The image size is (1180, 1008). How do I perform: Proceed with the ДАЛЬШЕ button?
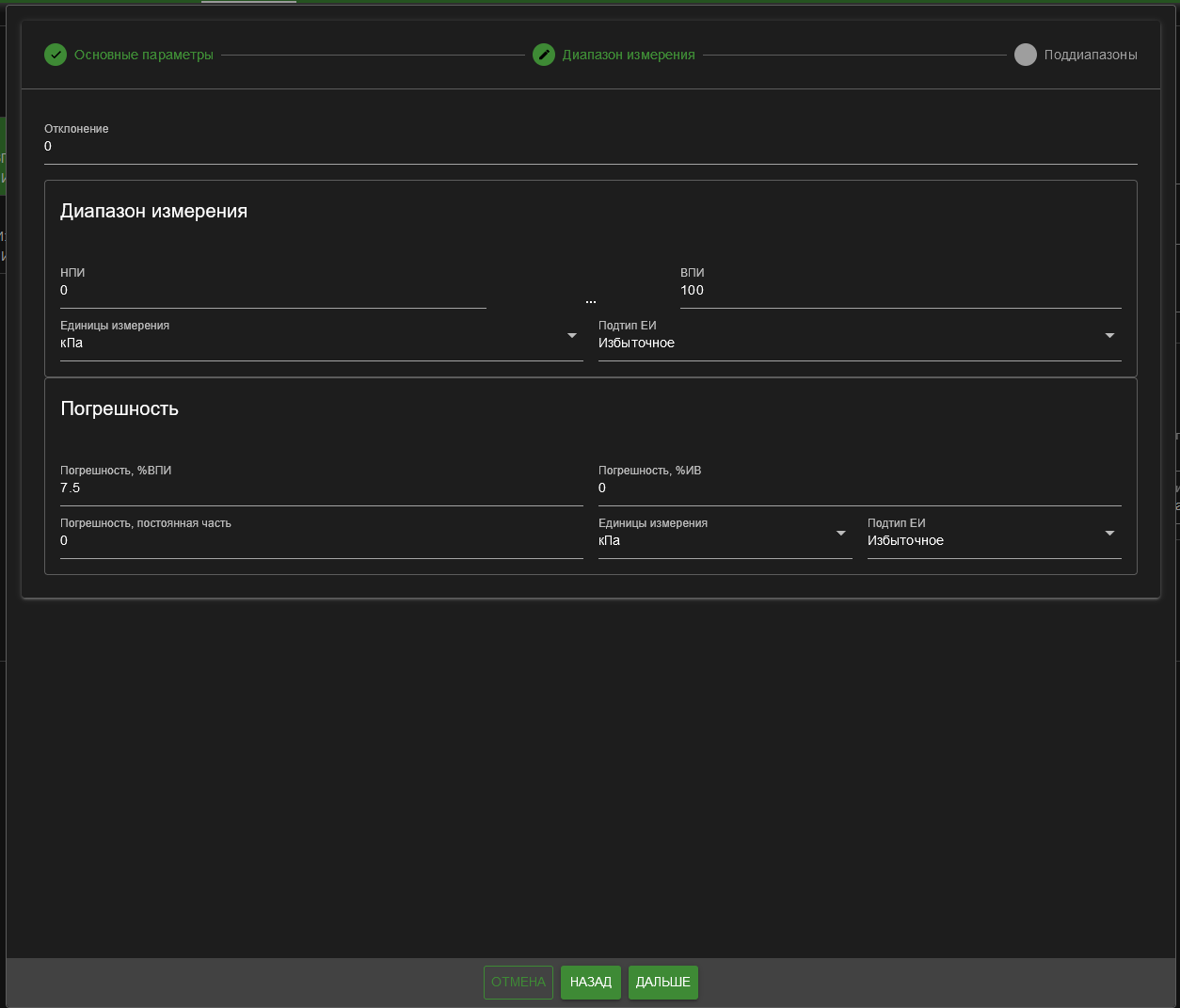(x=663, y=982)
